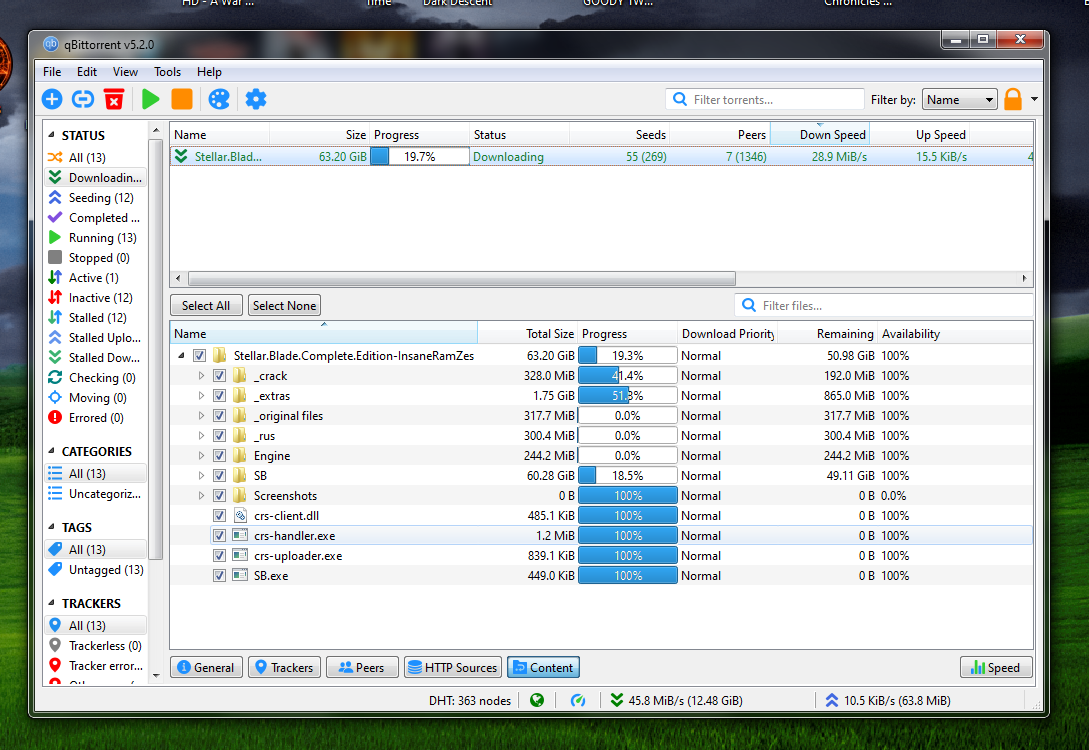Click the orange Stop torrent icon
Image resolution: width=1089 pixels, height=750 pixels.
pos(182,99)
